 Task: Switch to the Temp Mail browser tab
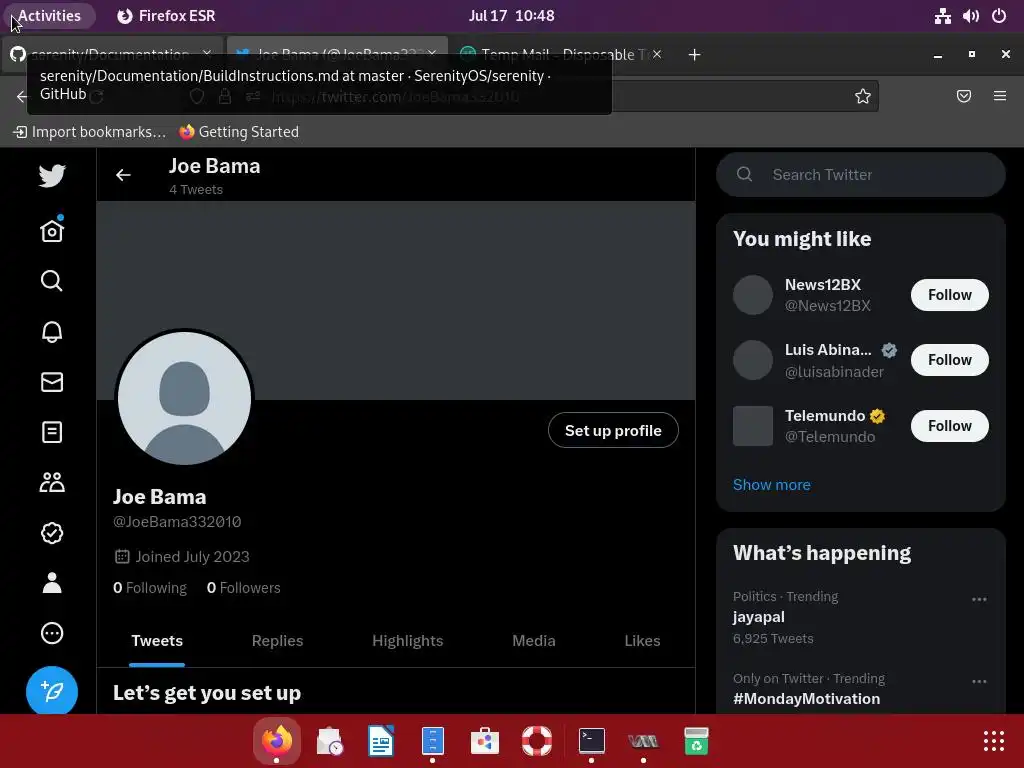pyautogui.click(x=560, y=55)
